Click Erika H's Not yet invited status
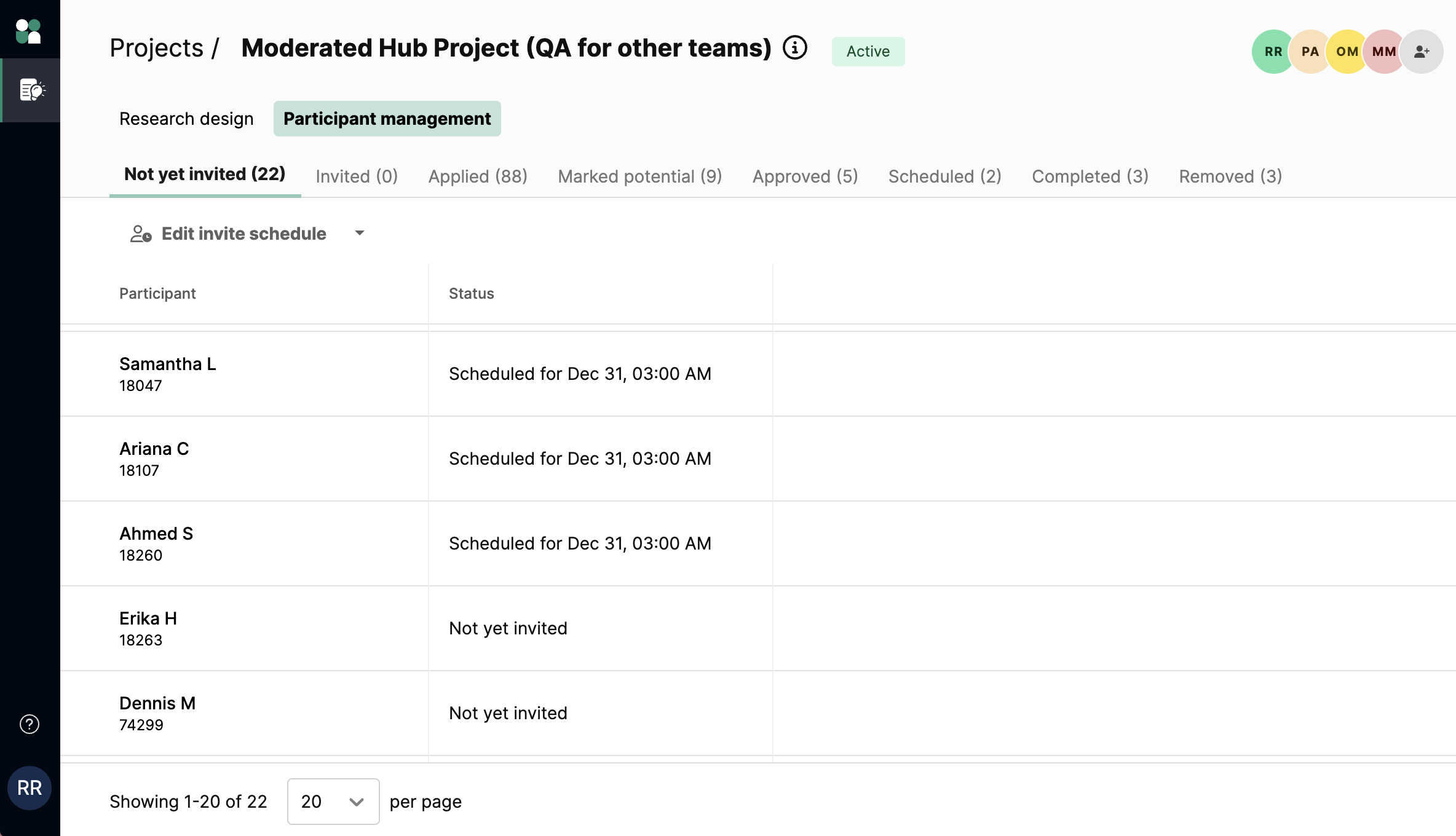Screen dimensions: 1456x836 [x=508, y=628]
